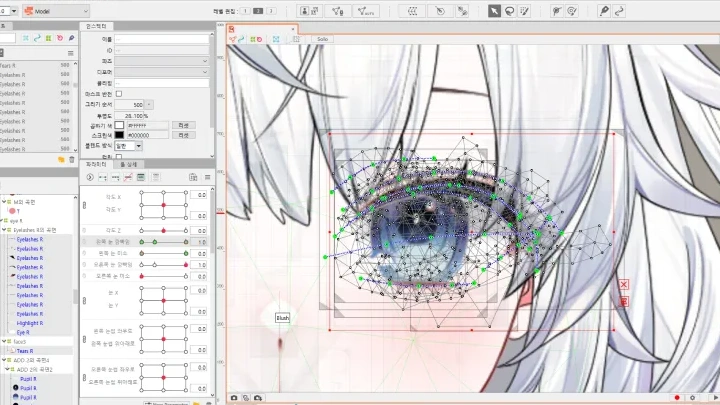Switch to the Parameter tab

96,164
